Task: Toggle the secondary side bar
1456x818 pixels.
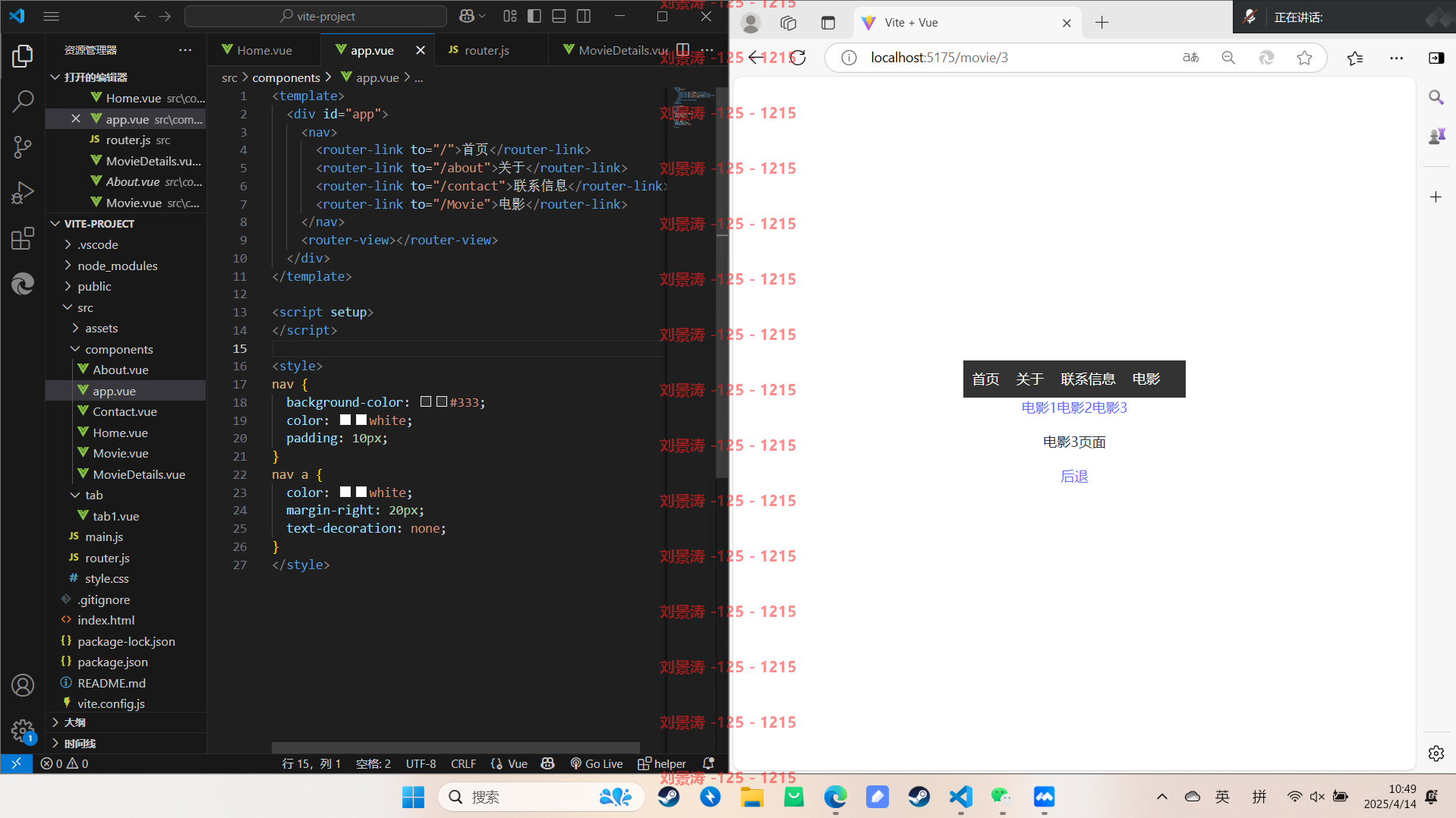Action: click(x=584, y=16)
